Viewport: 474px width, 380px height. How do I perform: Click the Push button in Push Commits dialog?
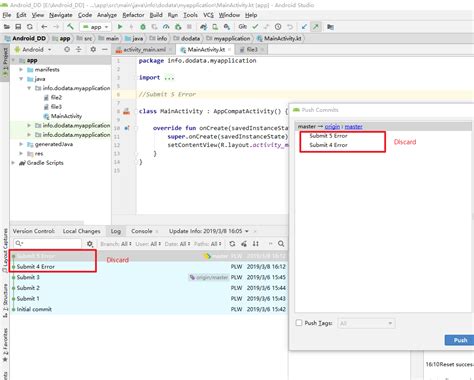pyautogui.click(x=460, y=340)
